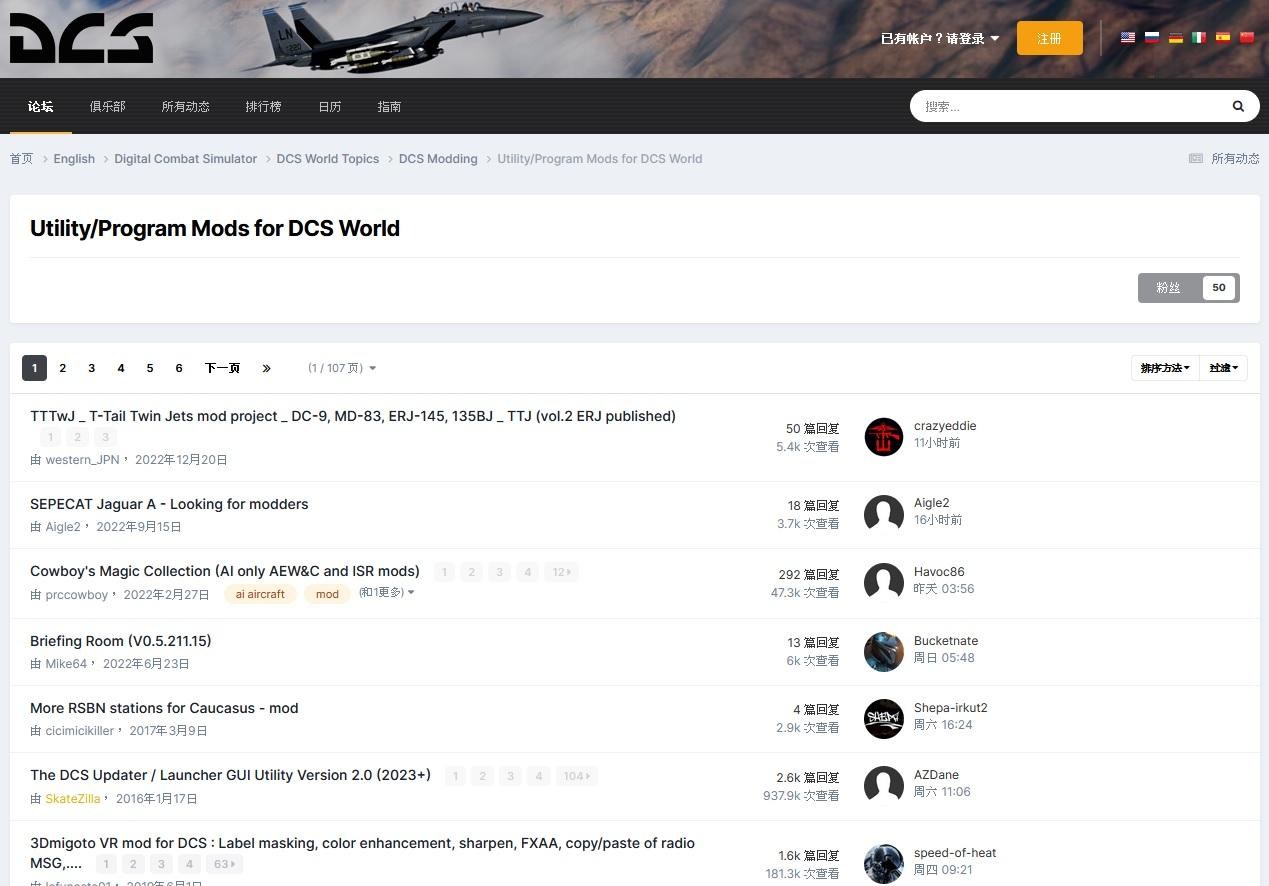Expand the (和1更多) tags dropdown

coord(387,592)
